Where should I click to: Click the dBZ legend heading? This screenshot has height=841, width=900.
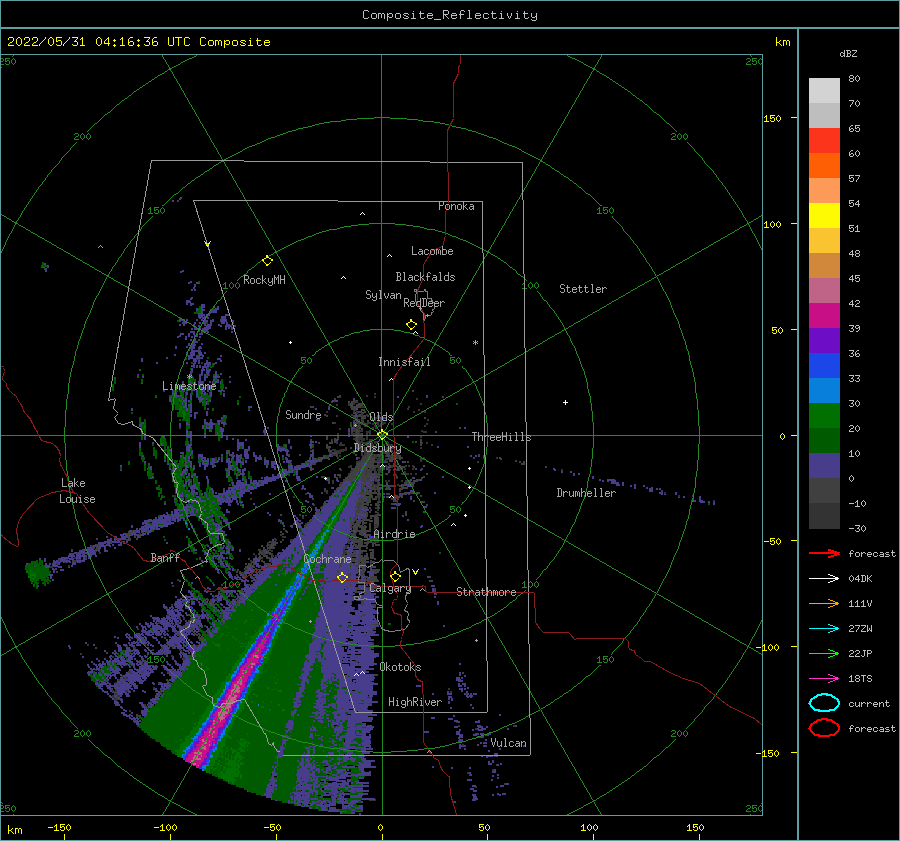pos(848,53)
